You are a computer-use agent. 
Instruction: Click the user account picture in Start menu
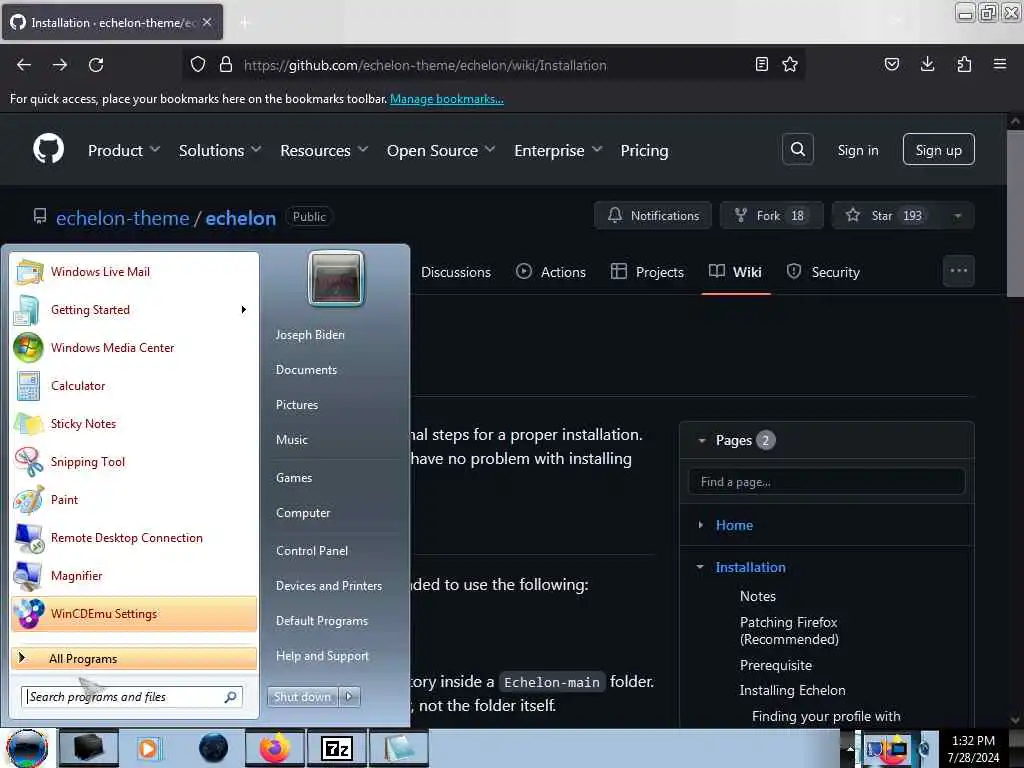336,278
